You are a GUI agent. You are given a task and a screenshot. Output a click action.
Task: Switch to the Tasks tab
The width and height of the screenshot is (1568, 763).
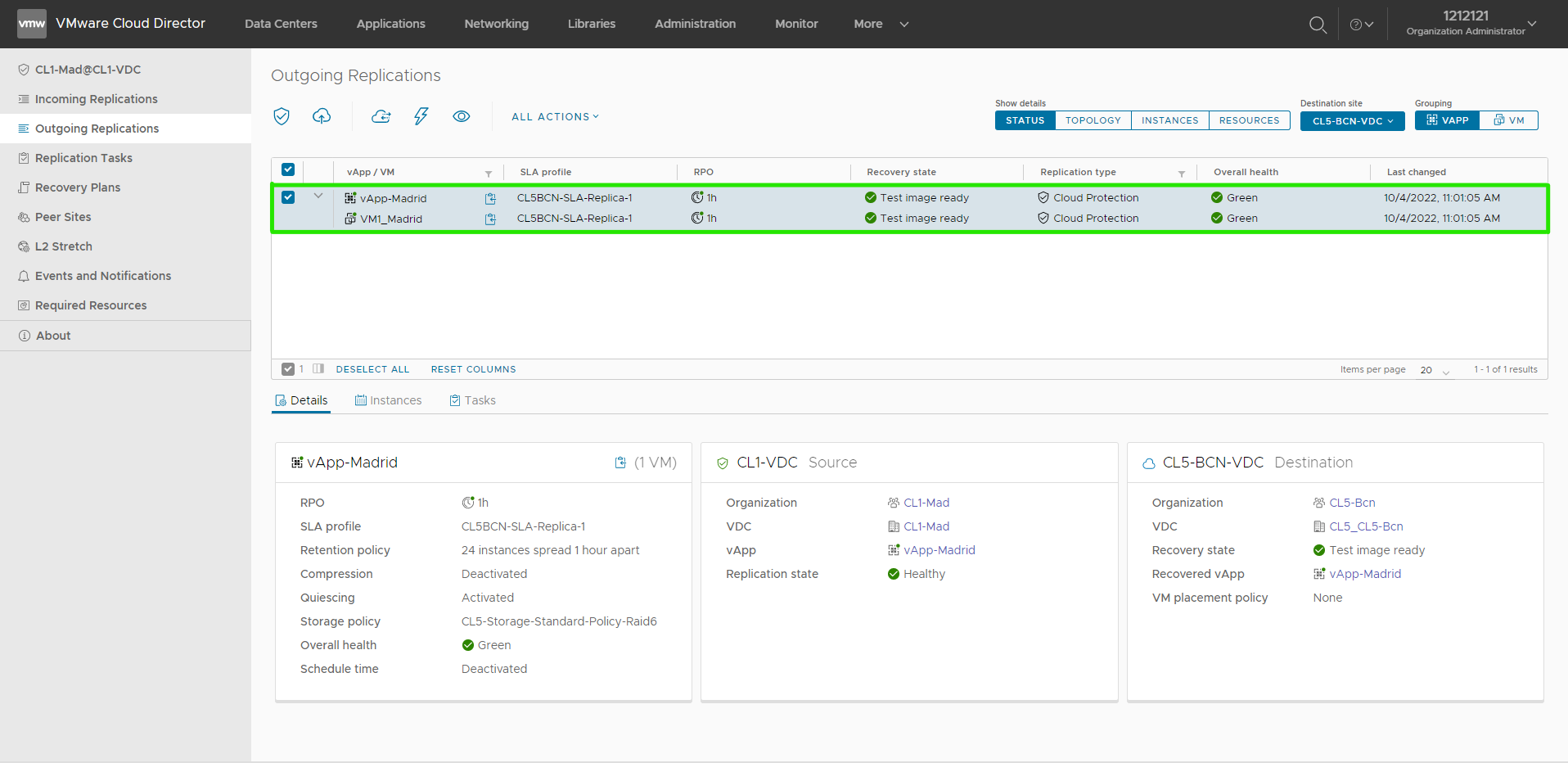coord(472,400)
